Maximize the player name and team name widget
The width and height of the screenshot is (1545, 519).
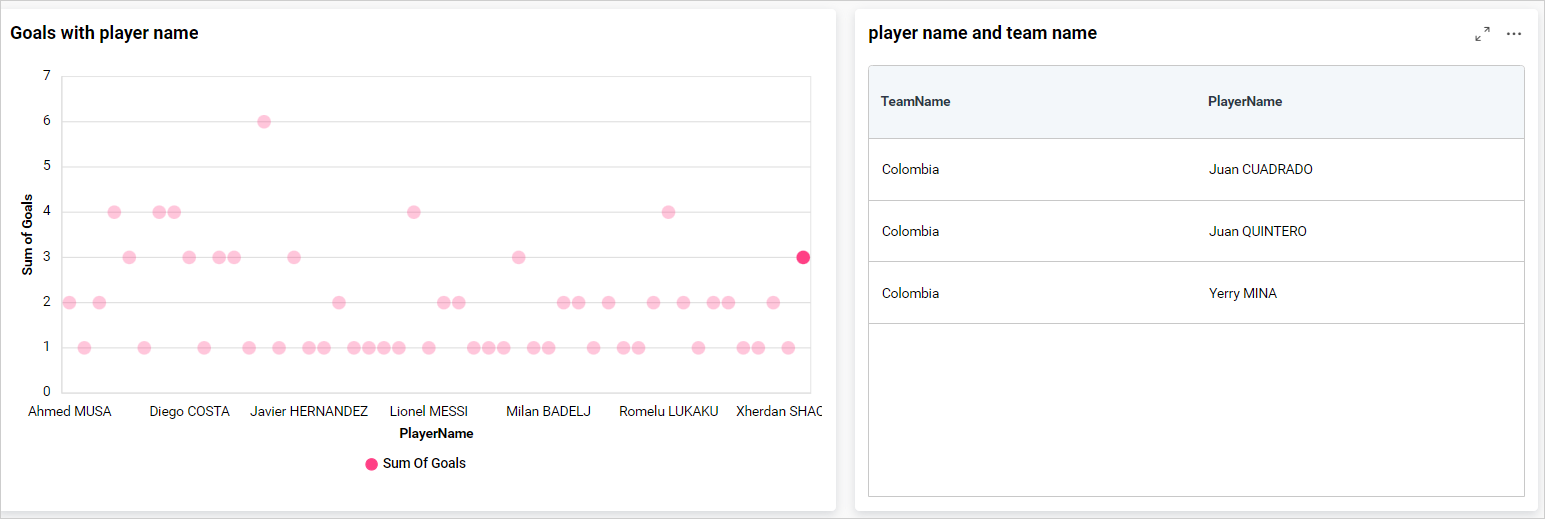click(x=1482, y=34)
